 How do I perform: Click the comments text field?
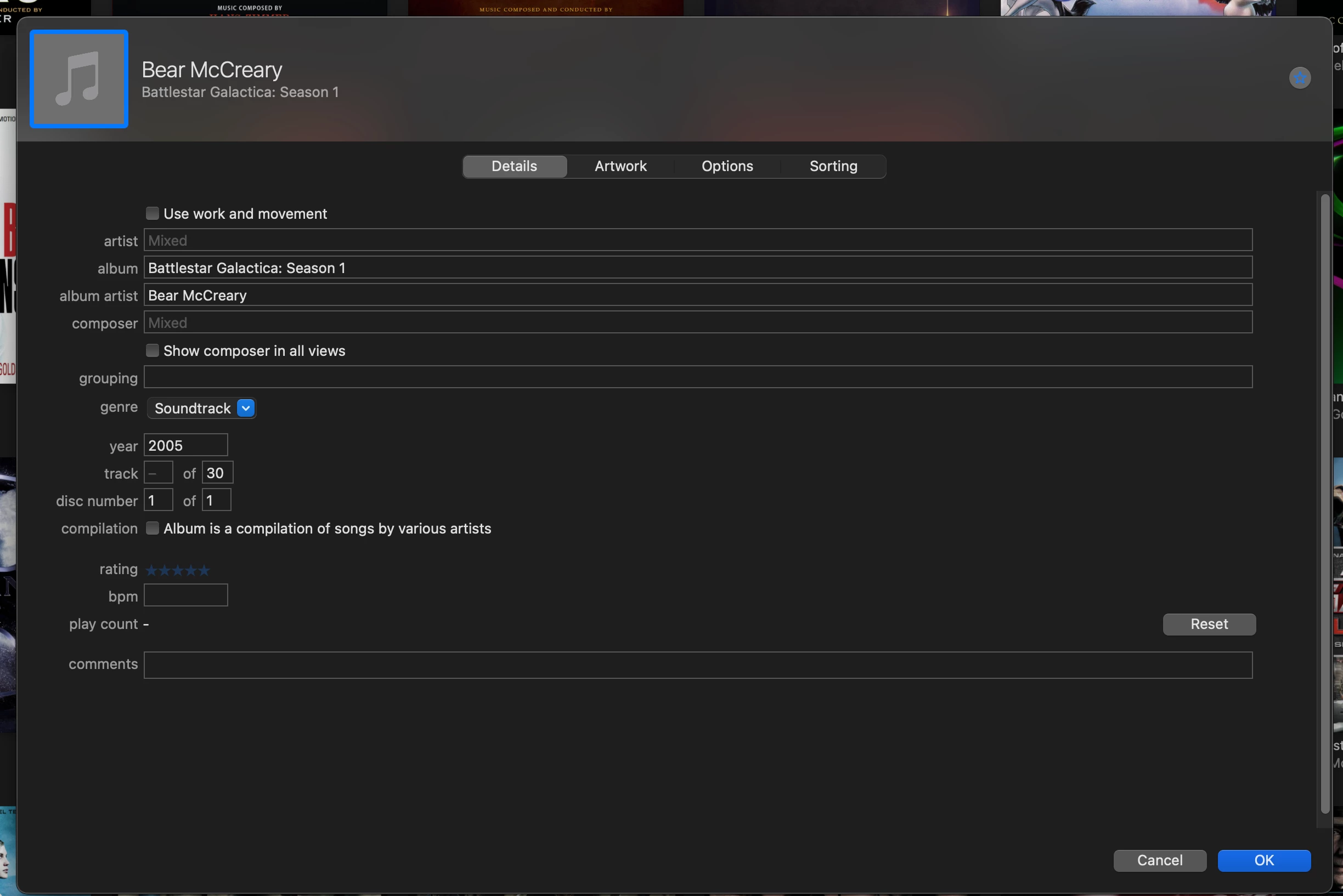pos(697,665)
